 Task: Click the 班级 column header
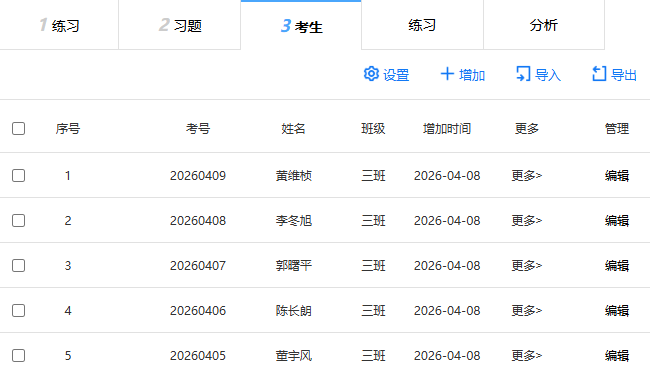[x=373, y=129]
